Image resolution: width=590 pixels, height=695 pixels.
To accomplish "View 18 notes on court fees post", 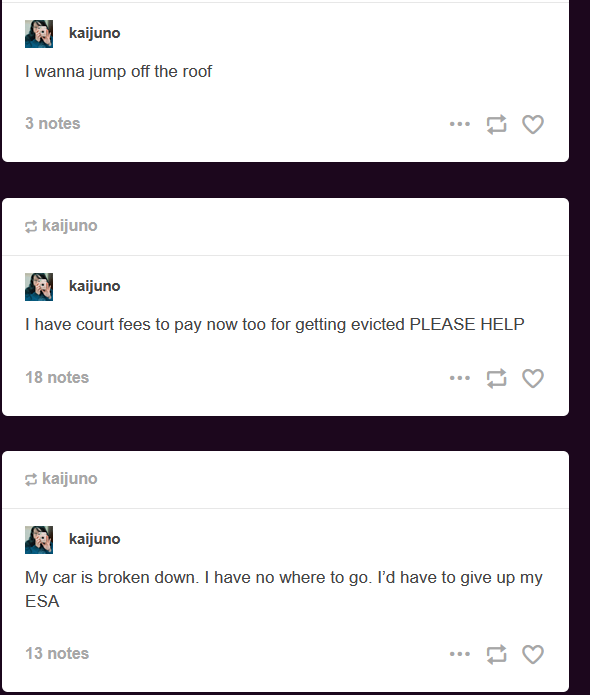I will (57, 377).
